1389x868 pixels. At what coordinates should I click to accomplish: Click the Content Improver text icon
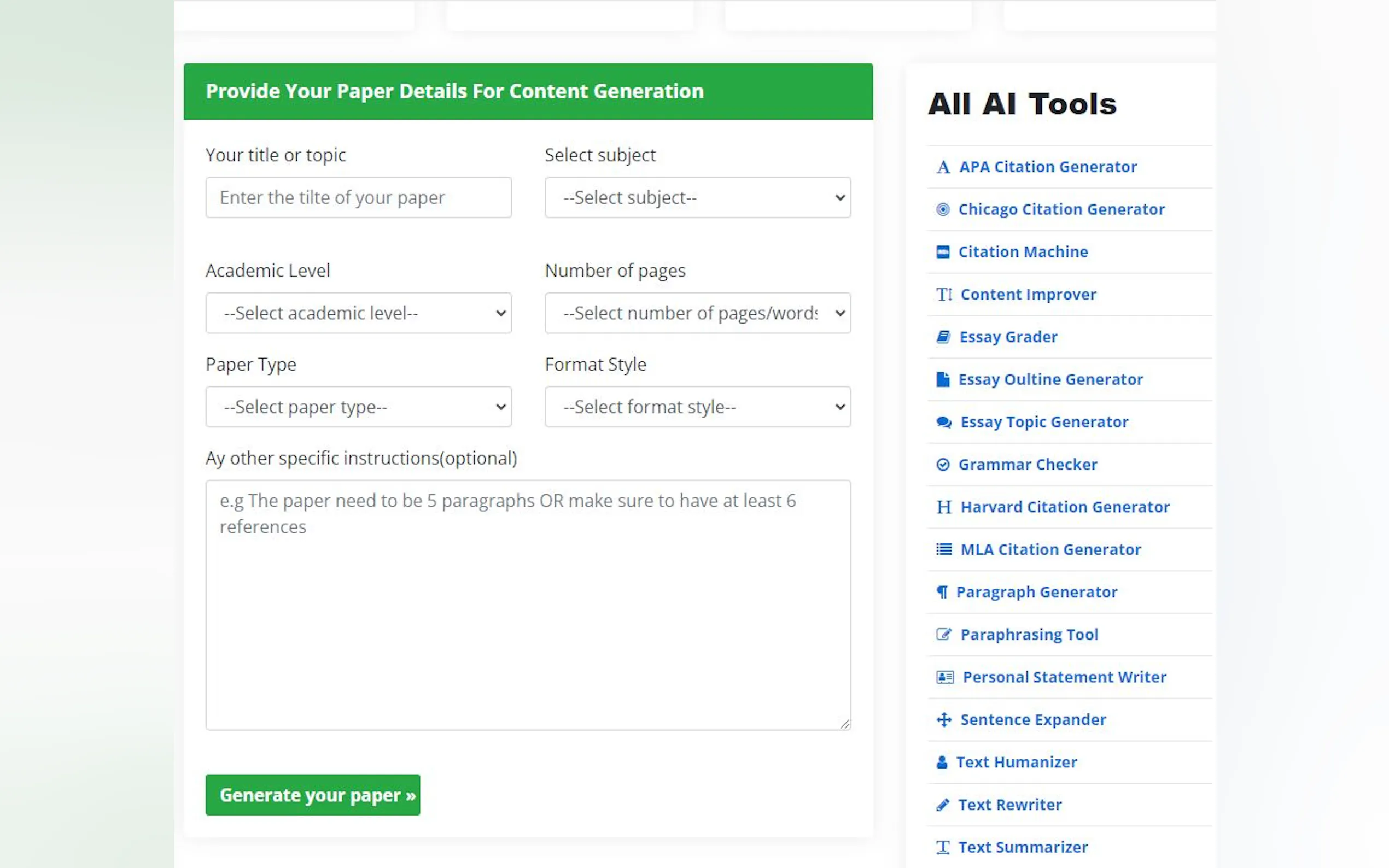point(943,295)
